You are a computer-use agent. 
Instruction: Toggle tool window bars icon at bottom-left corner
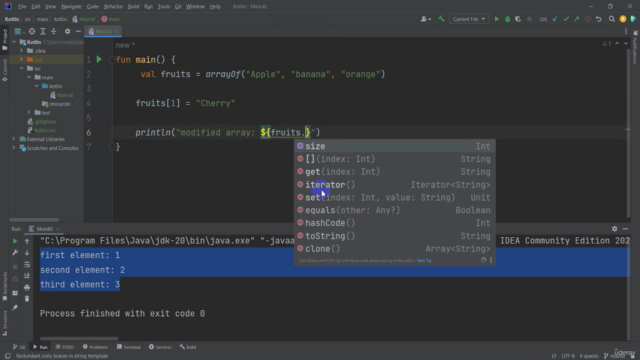pos(7,356)
